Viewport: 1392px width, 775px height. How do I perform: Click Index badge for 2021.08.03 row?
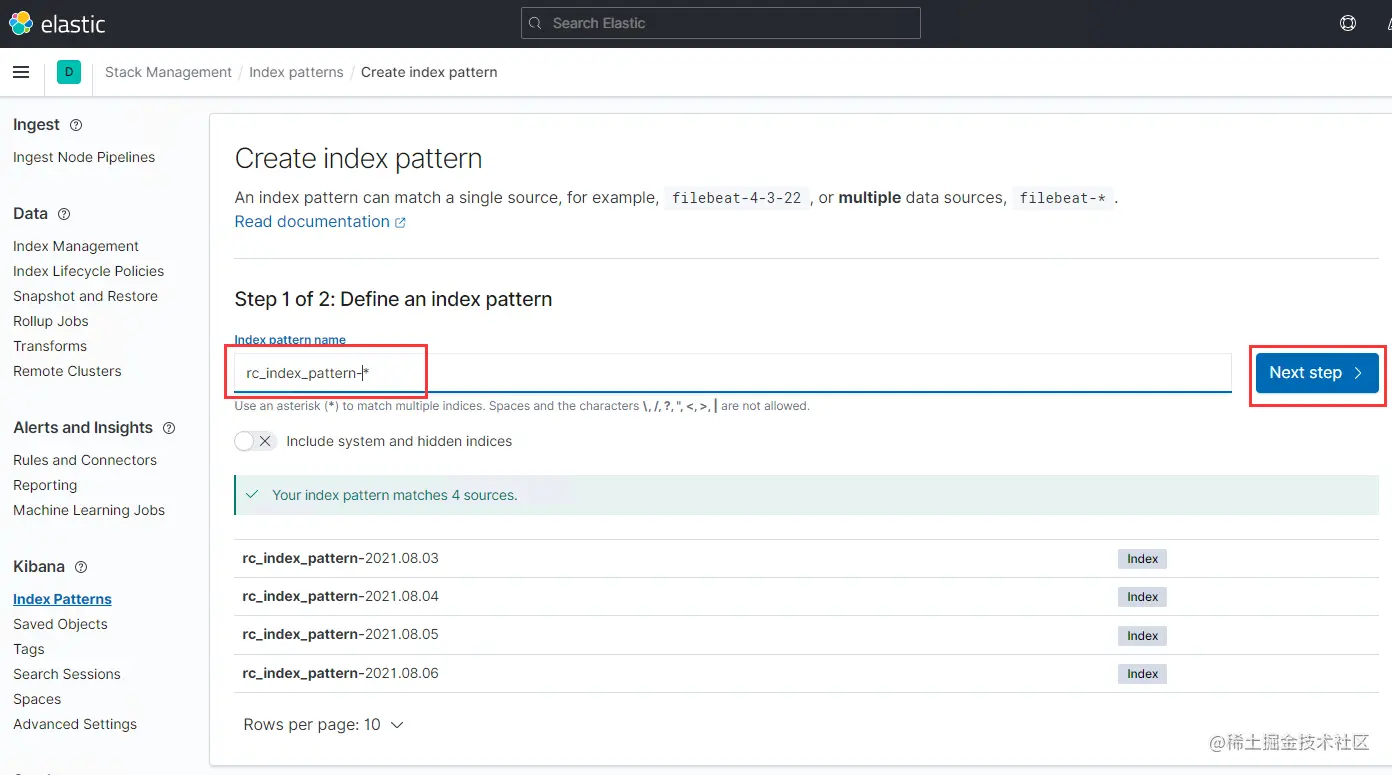point(1142,559)
